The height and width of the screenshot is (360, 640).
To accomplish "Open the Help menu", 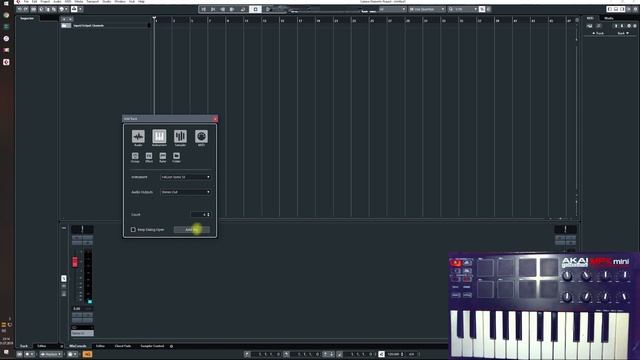I will coord(141,2).
